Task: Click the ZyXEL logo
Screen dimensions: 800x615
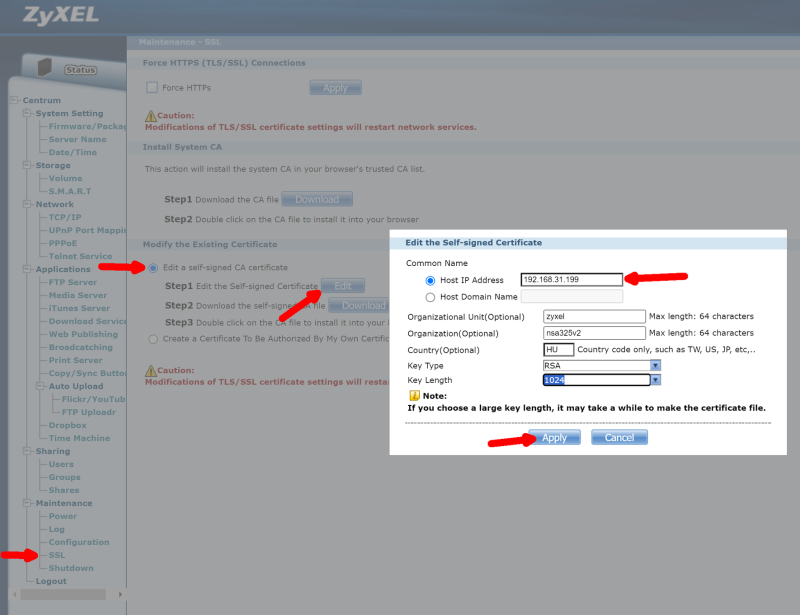Action: [61, 15]
